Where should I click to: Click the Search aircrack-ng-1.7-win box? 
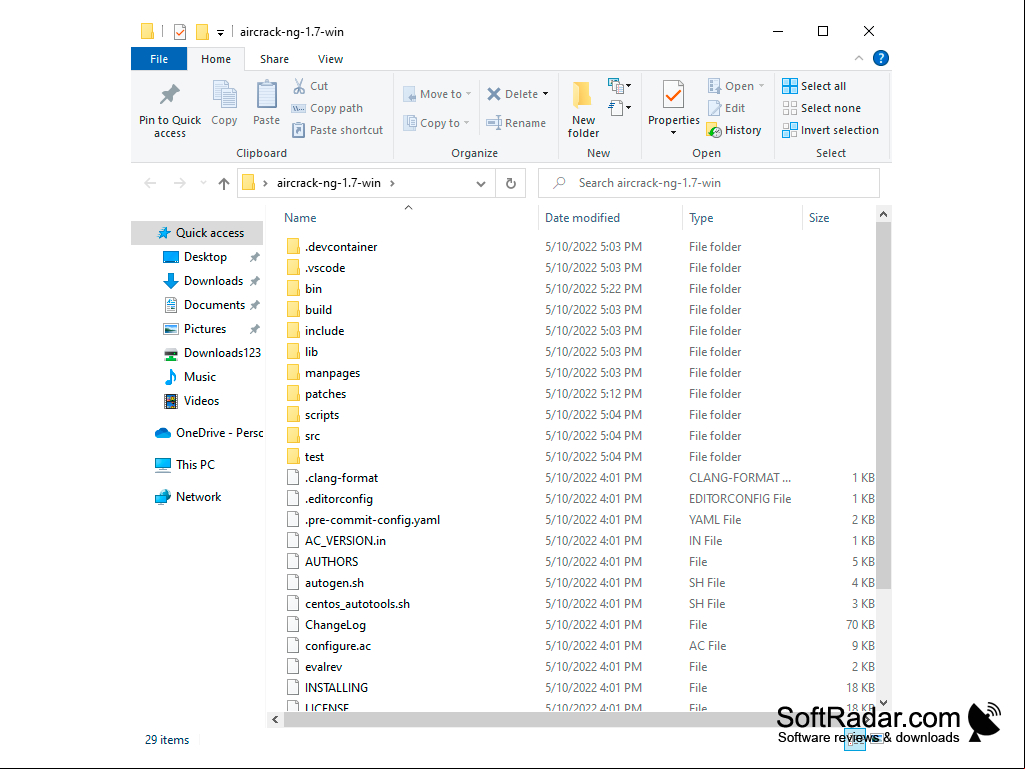[709, 184]
